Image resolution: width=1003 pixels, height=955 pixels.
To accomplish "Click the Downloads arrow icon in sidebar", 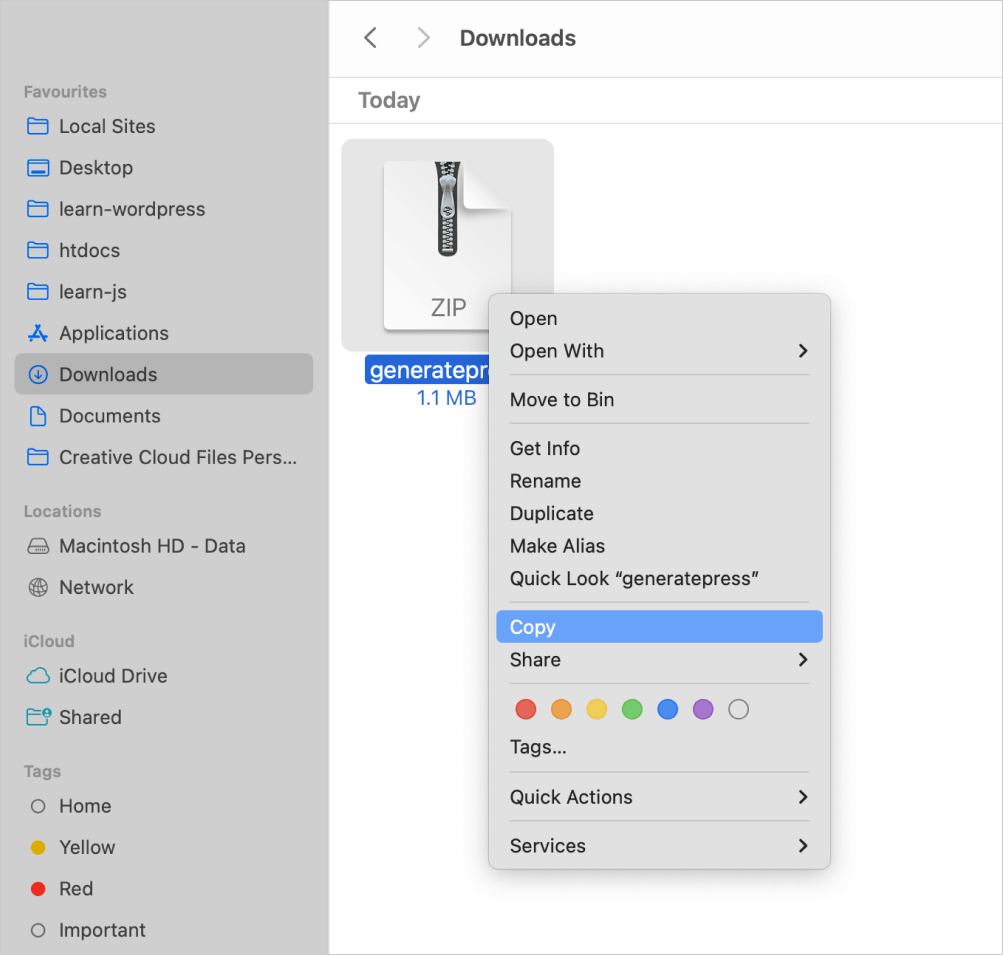I will point(38,374).
